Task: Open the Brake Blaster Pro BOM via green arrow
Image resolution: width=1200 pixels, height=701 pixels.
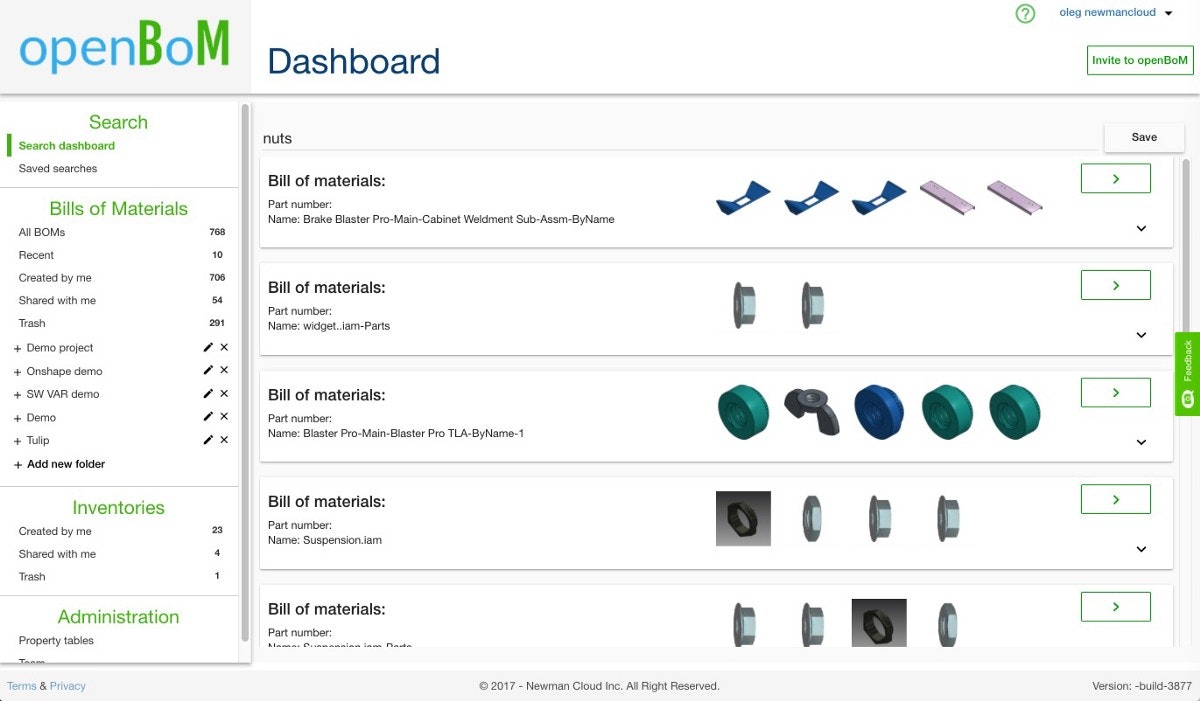Action: [1115, 178]
